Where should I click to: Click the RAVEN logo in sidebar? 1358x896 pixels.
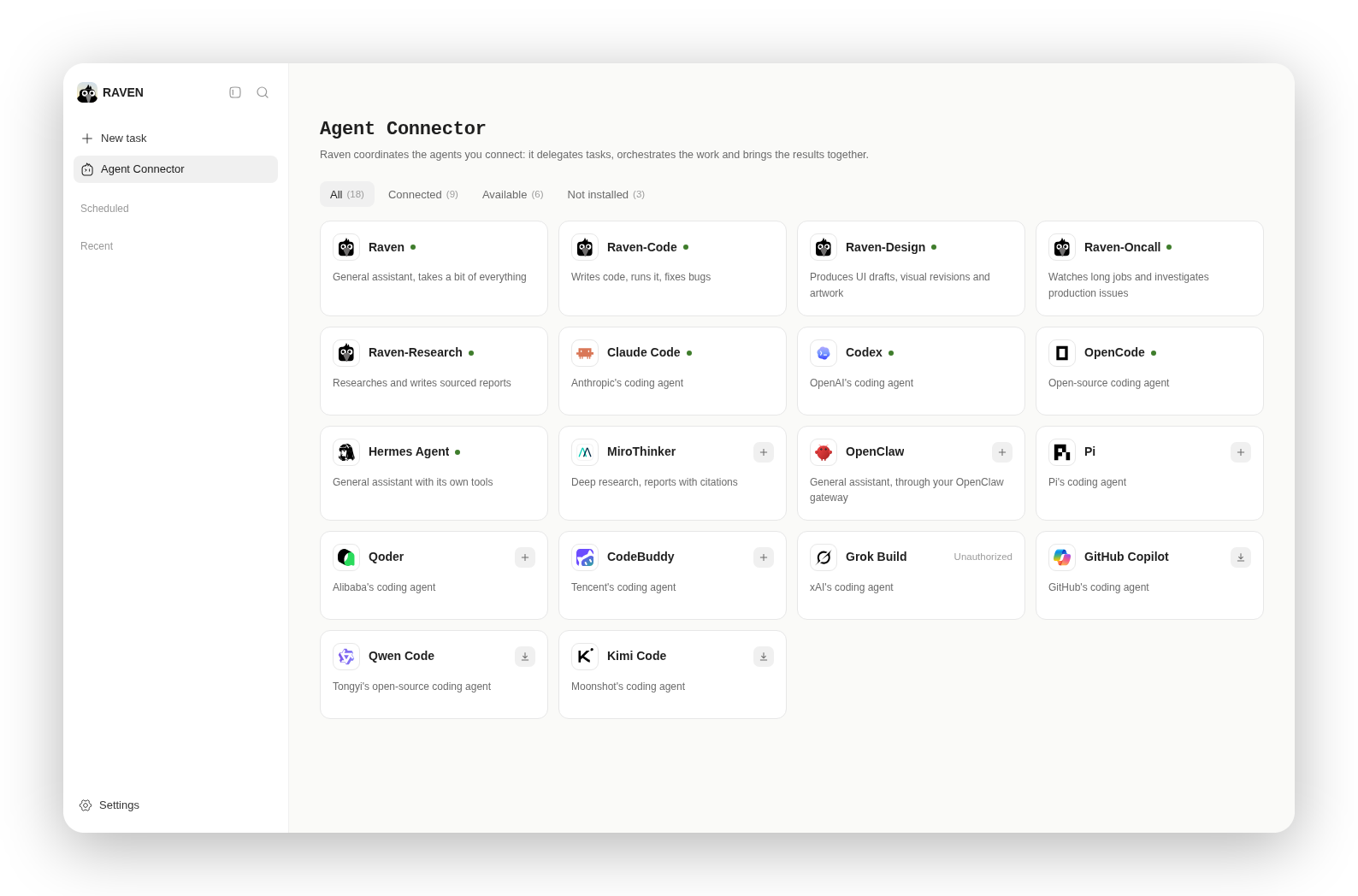87,92
